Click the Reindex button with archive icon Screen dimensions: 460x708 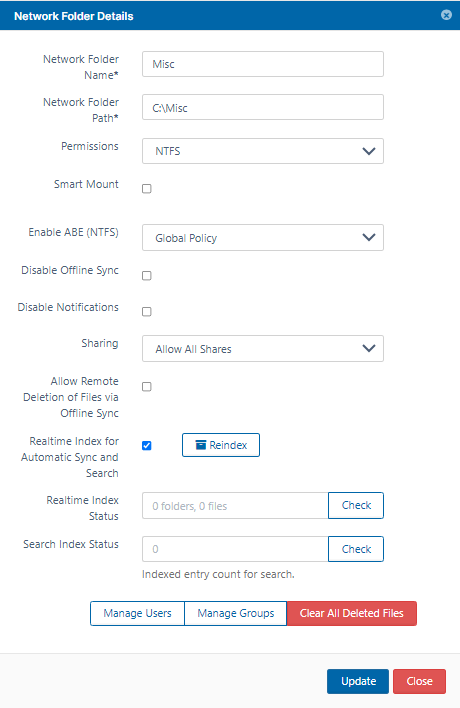pos(221,445)
